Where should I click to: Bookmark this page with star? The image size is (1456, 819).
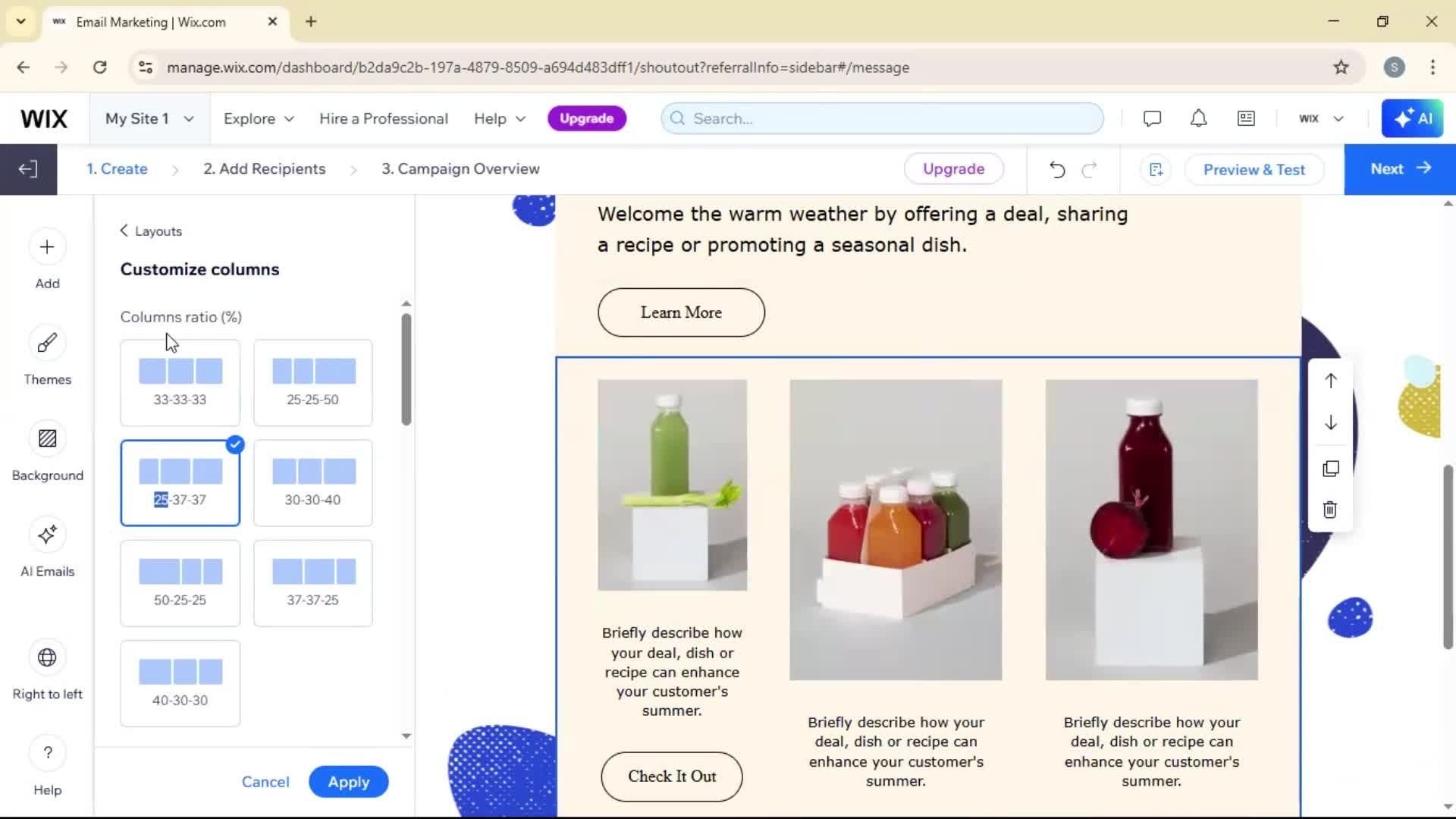click(1341, 67)
